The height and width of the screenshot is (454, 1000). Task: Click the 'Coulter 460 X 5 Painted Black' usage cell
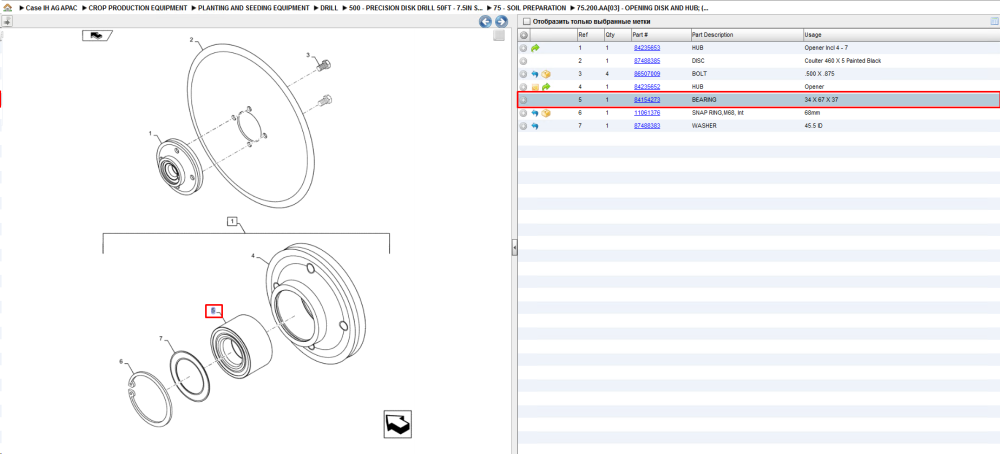click(x=842, y=61)
